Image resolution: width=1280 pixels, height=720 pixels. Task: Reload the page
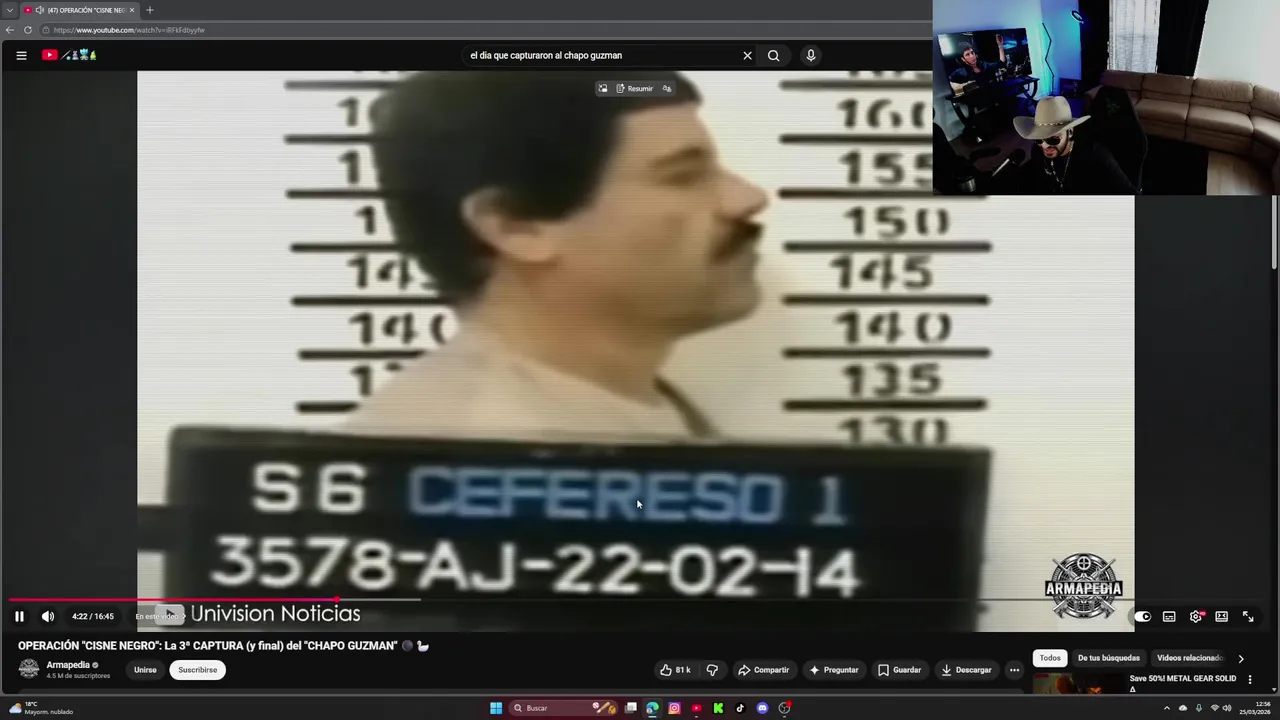(28, 30)
